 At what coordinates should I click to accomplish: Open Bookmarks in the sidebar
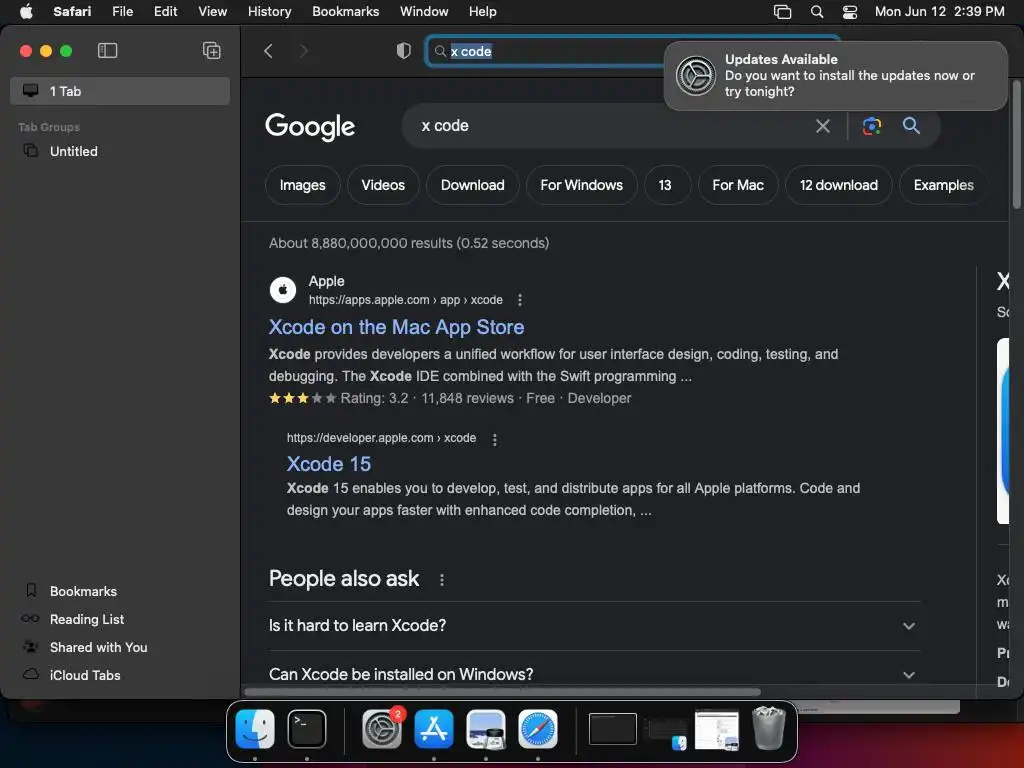tap(83, 591)
